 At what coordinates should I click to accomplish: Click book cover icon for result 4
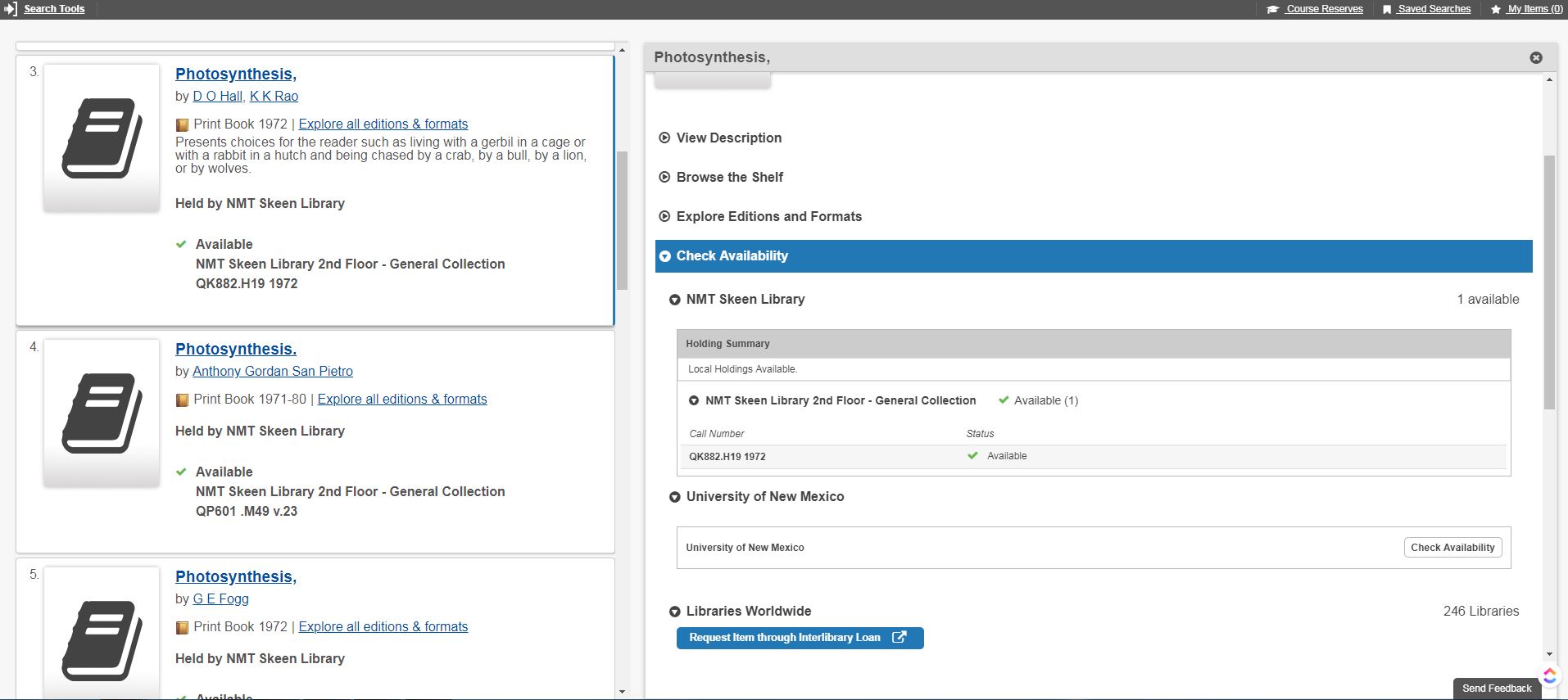(102, 413)
